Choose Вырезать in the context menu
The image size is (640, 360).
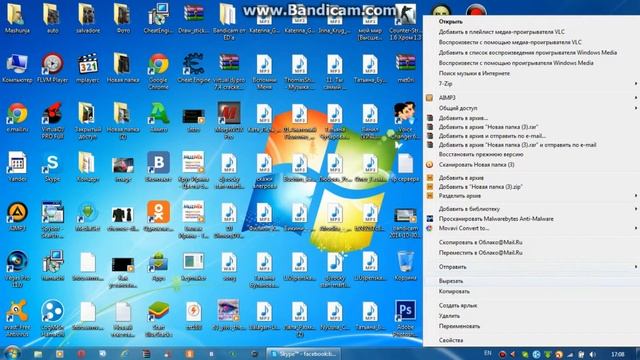[531, 281]
